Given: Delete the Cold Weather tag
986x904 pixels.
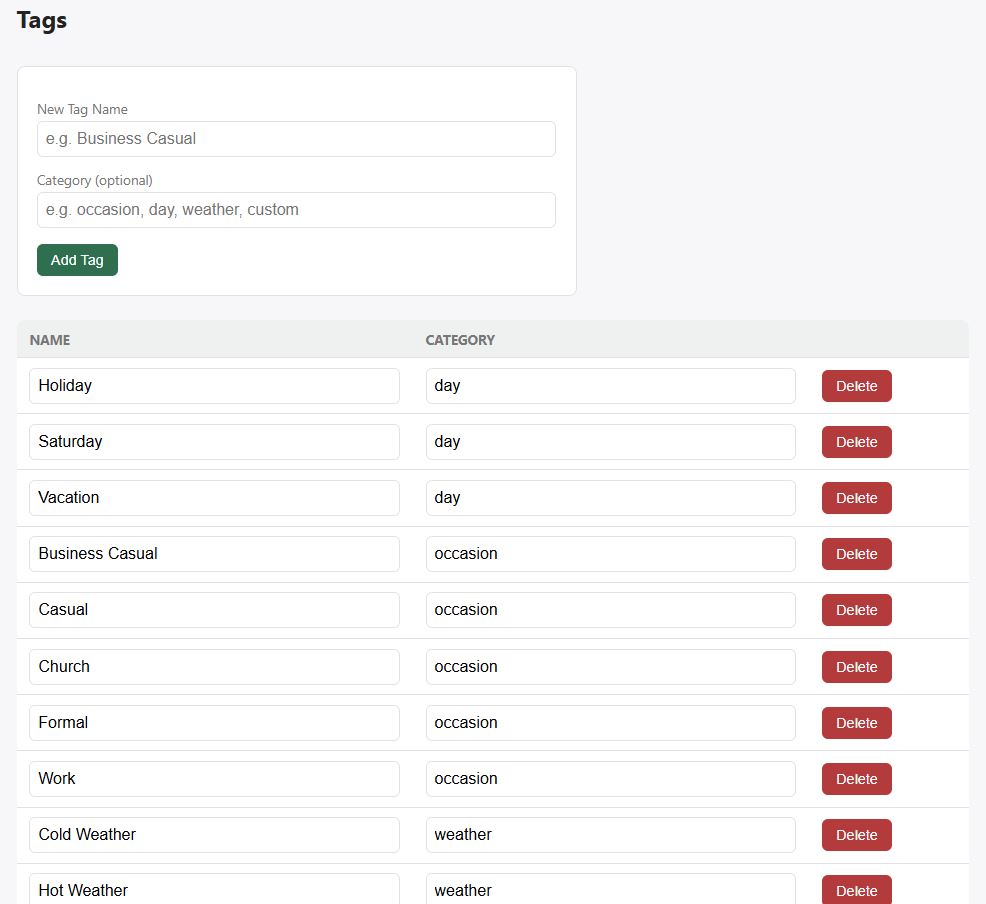Looking at the screenshot, I should [856, 835].
